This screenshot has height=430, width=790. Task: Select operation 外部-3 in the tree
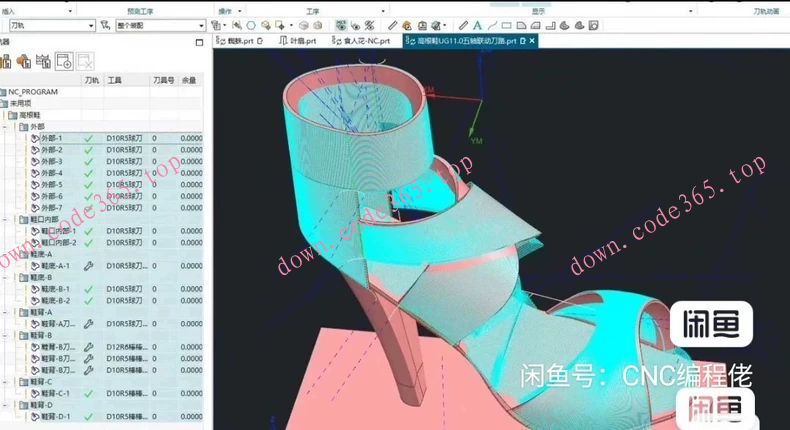[51, 161]
